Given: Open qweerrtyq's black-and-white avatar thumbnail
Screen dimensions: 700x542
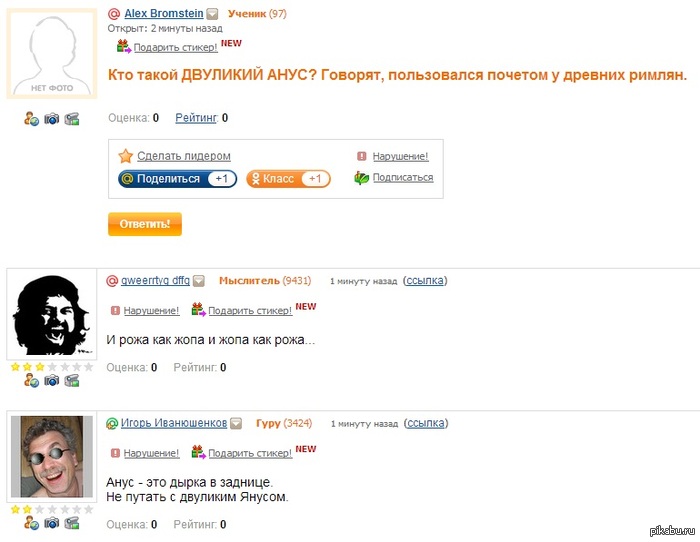Looking at the screenshot, I should (x=52, y=314).
